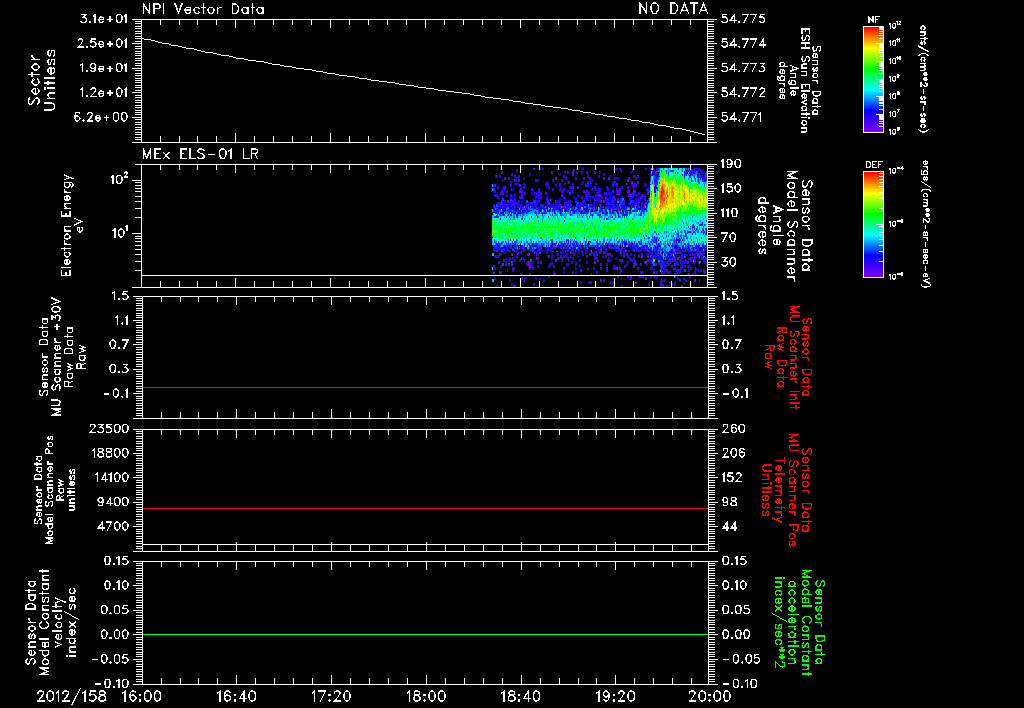The image size is (1024, 708).
Task: Click the 18:40 time tick label
Action: click(x=520, y=696)
